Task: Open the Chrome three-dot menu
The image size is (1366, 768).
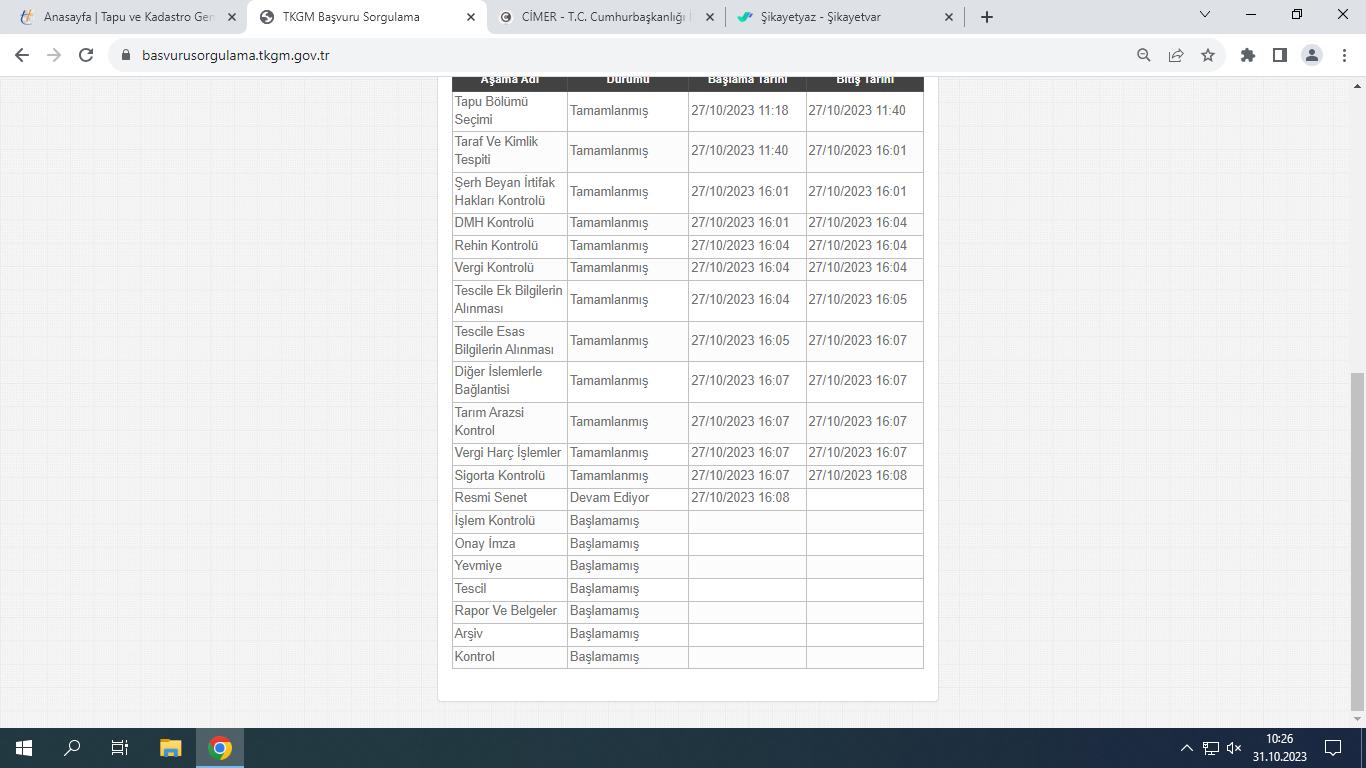Action: pyautogui.click(x=1344, y=55)
